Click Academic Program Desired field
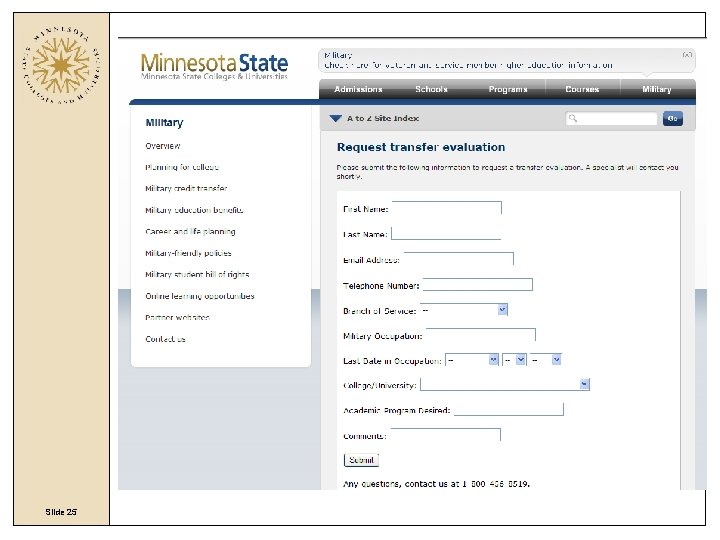 [x=509, y=410]
